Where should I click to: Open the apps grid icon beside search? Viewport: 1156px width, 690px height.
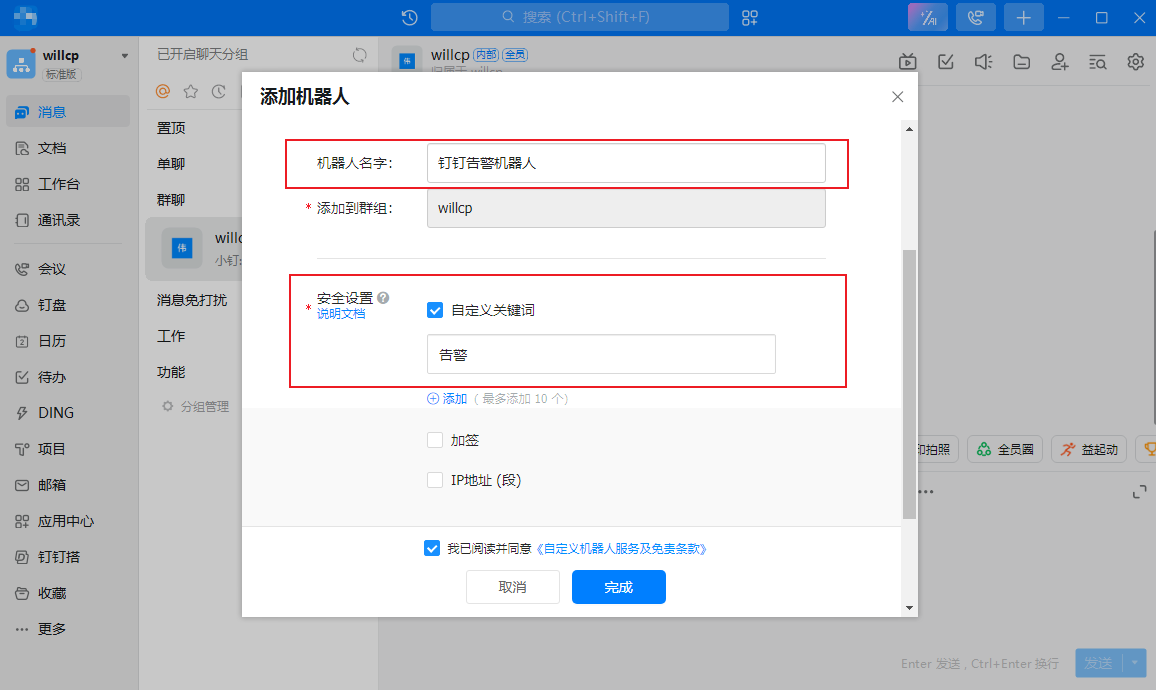coord(750,18)
